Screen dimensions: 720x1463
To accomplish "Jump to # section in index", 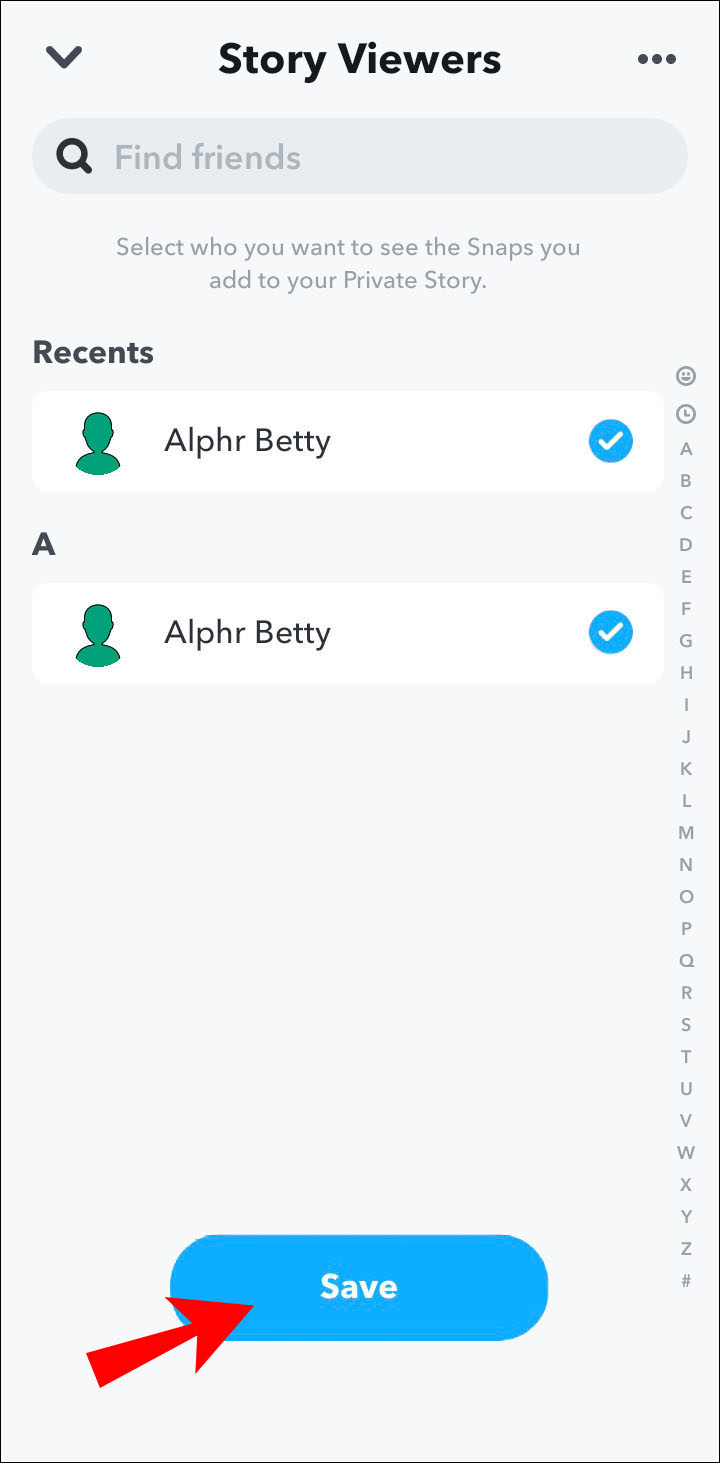I will pos(686,1281).
